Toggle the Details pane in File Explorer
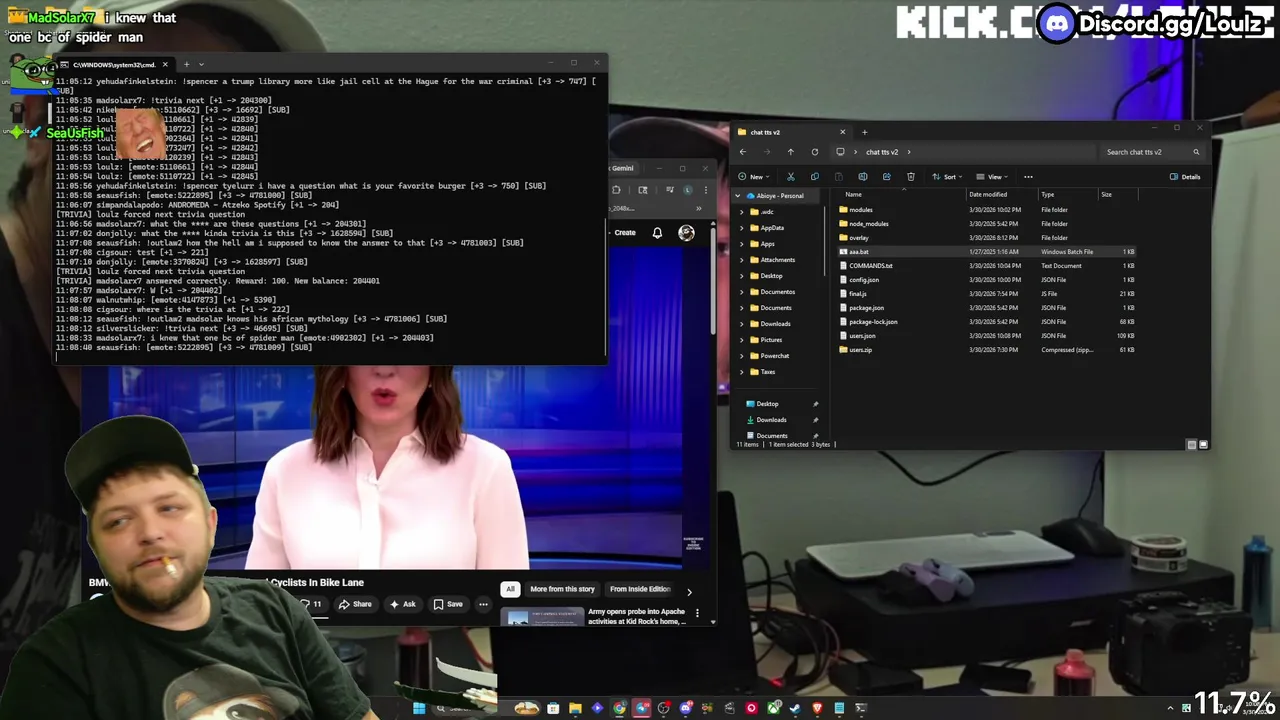1280x720 pixels. coord(1185,177)
